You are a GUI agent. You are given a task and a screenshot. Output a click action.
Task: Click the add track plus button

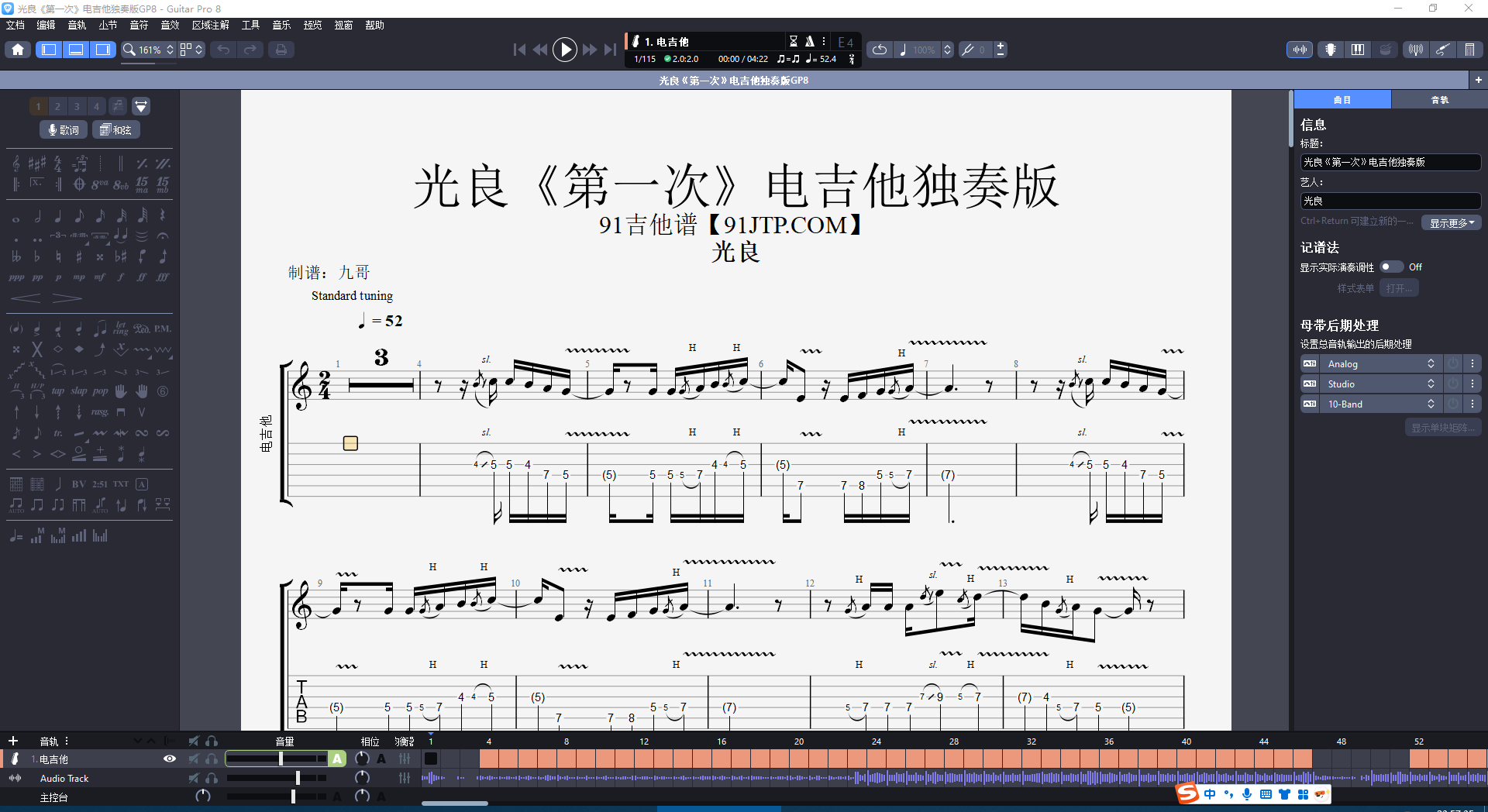(x=12, y=741)
